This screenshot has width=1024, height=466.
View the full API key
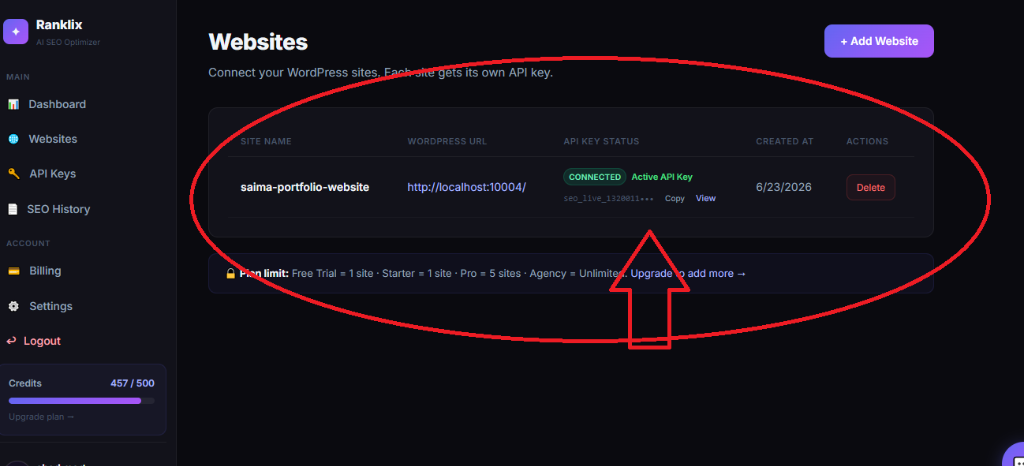[705, 198]
